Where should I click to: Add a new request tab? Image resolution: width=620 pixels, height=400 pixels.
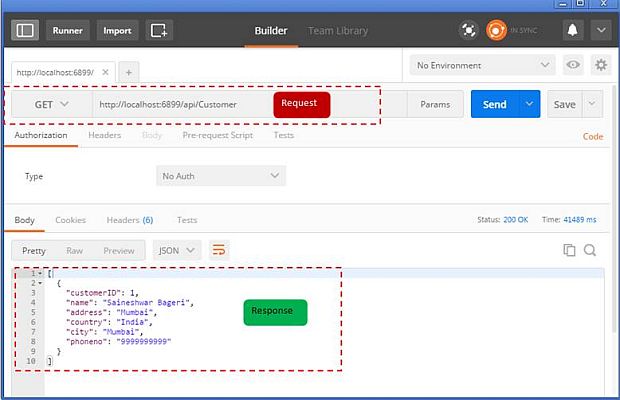[129, 72]
